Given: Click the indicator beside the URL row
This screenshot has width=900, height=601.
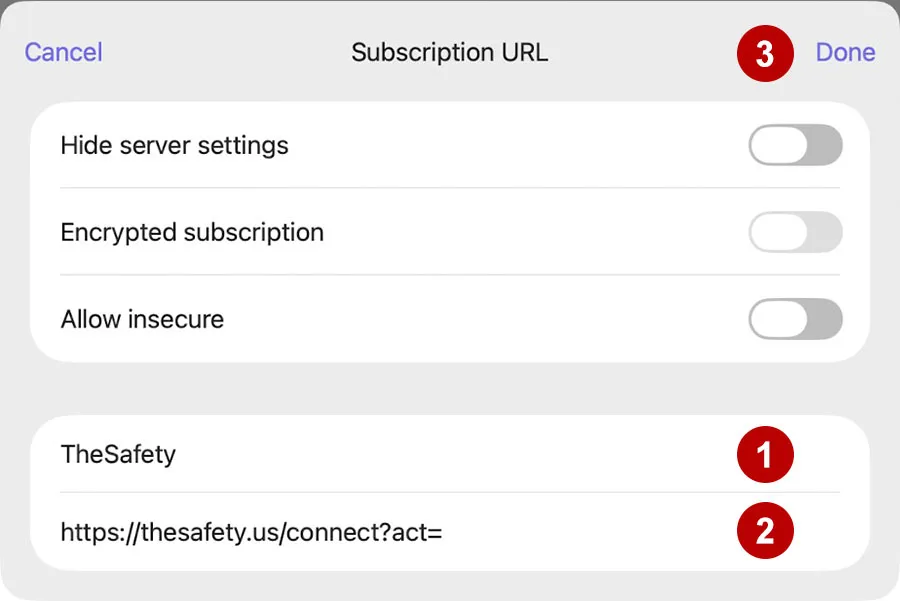Looking at the screenshot, I should pos(766,531).
